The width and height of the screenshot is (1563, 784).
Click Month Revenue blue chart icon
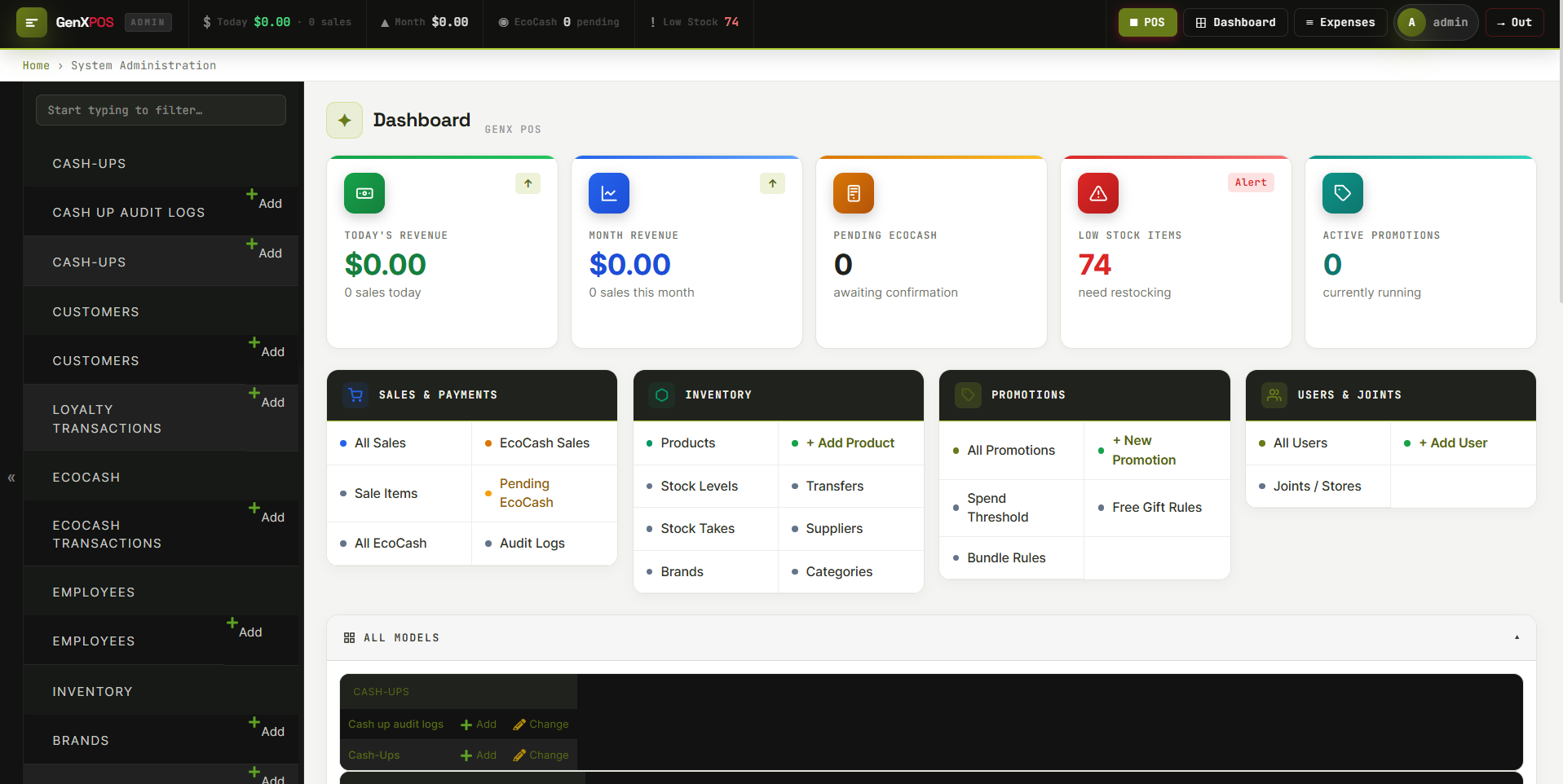pos(609,193)
